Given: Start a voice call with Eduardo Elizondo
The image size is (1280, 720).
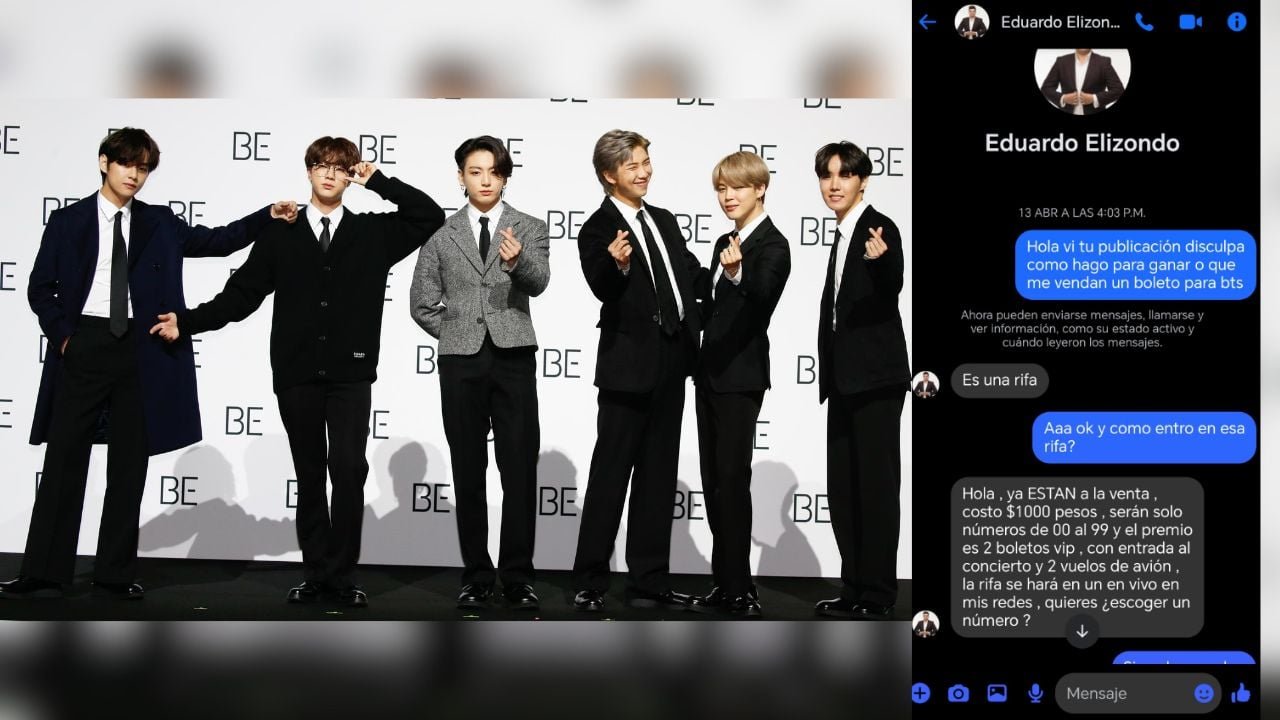Looking at the screenshot, I should [1144, 22].
